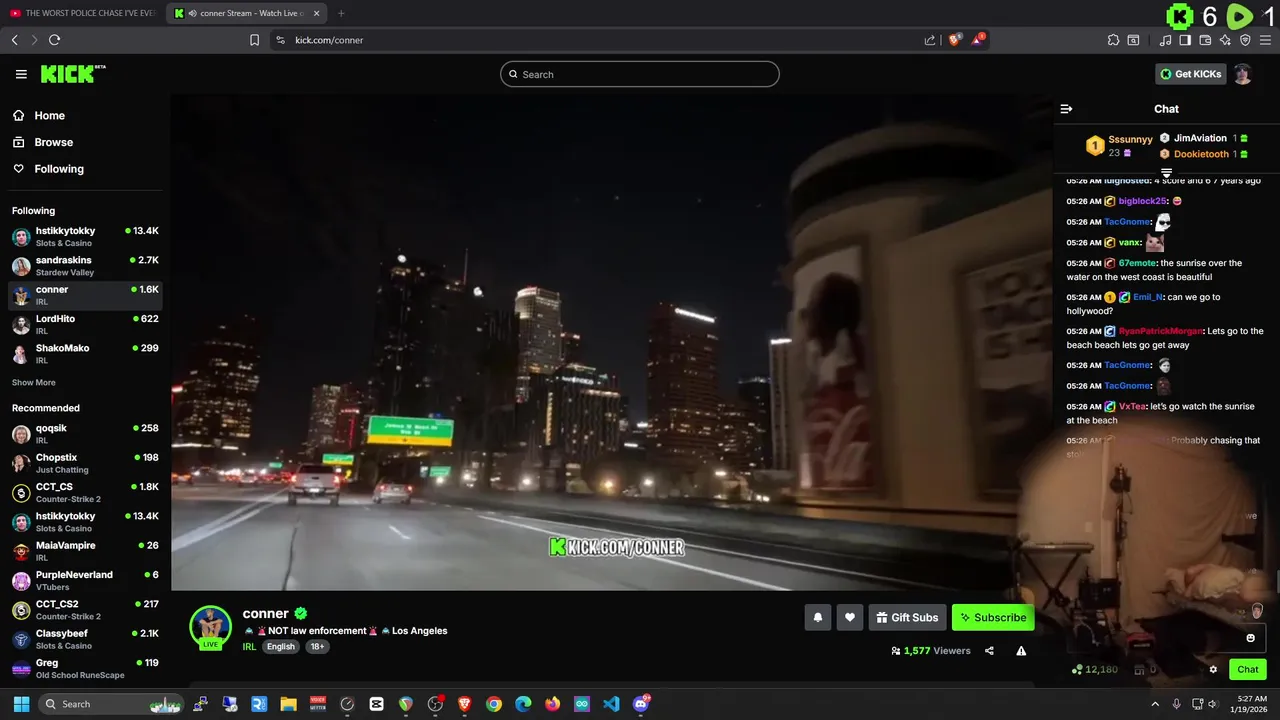
Task: Open recommended channel Greg
Action: (85, 668)
